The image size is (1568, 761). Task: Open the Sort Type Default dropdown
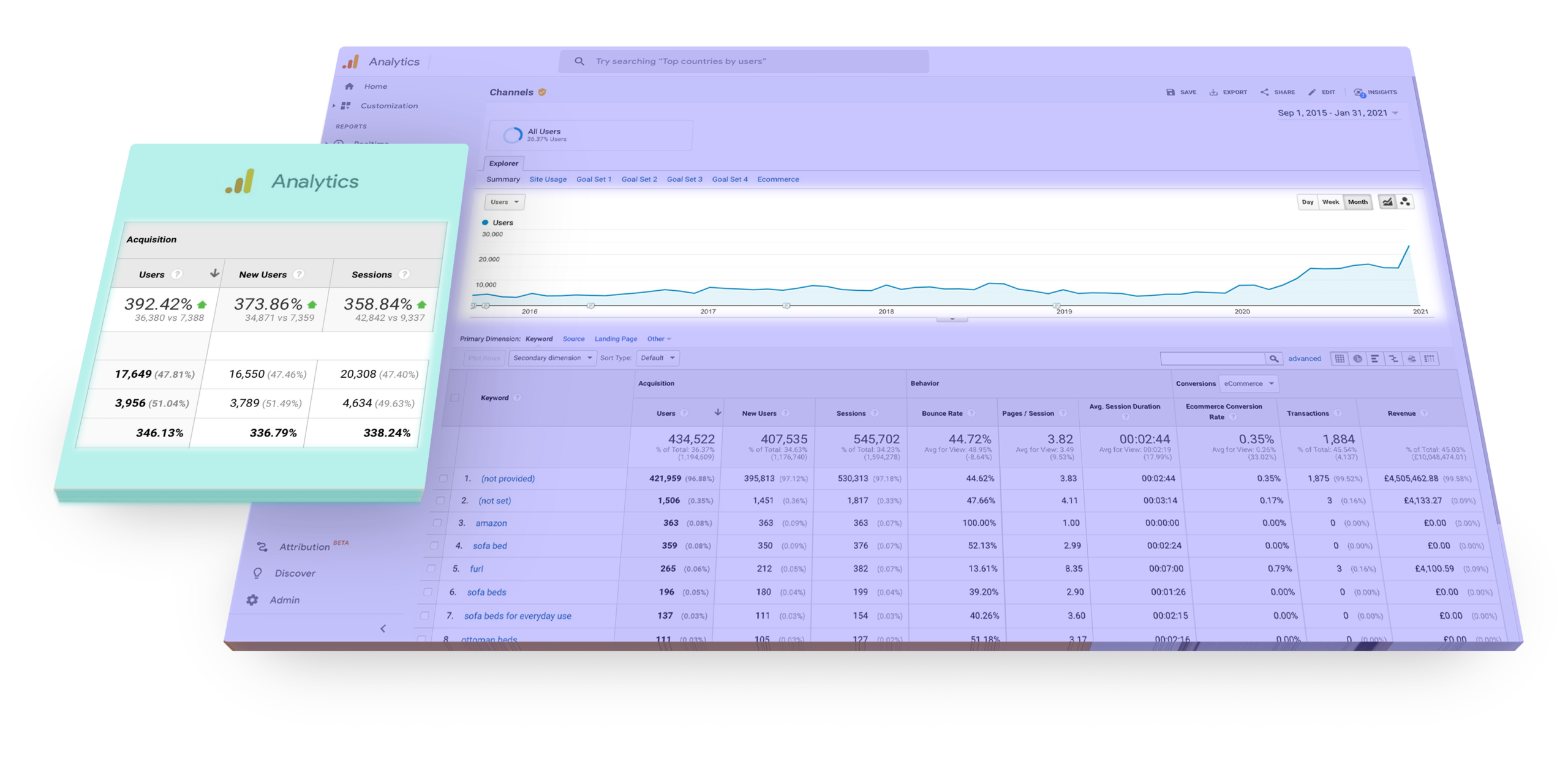(x=657, y=358)
